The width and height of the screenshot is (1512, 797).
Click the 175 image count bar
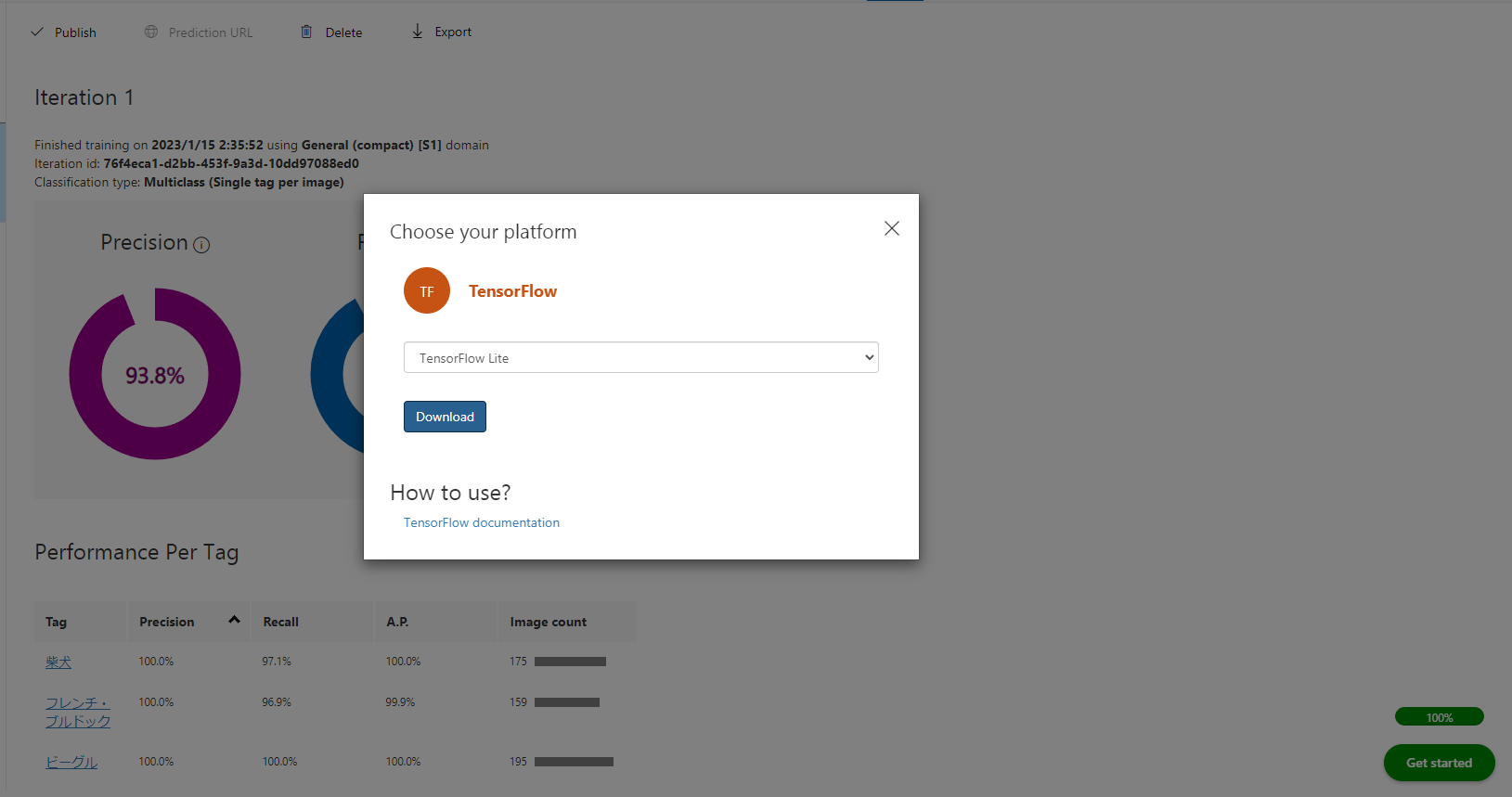click(570, 662)
